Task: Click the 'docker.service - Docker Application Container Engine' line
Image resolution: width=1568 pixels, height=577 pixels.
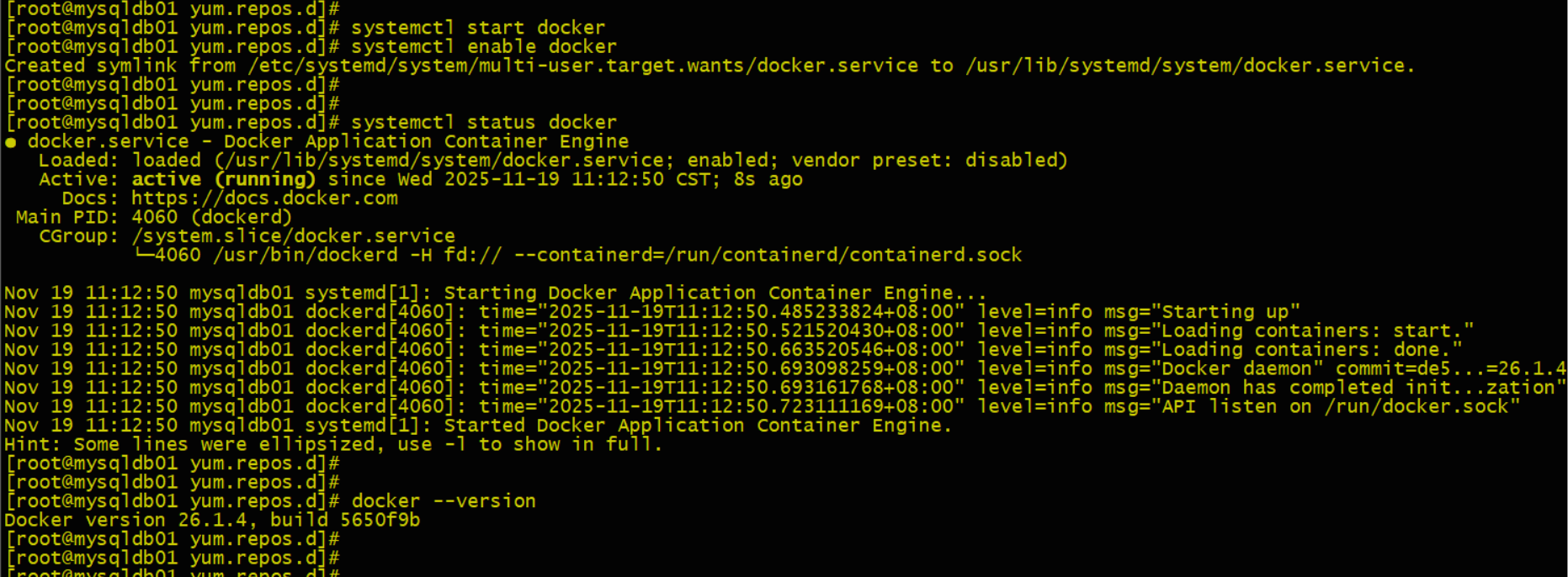Action: 328,141
